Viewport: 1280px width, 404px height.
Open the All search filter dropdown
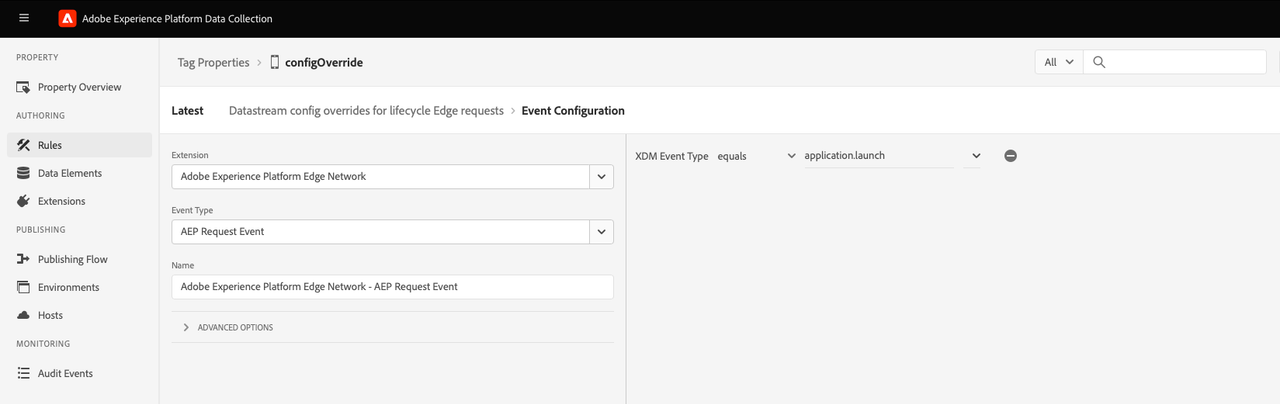point(1058,62)
